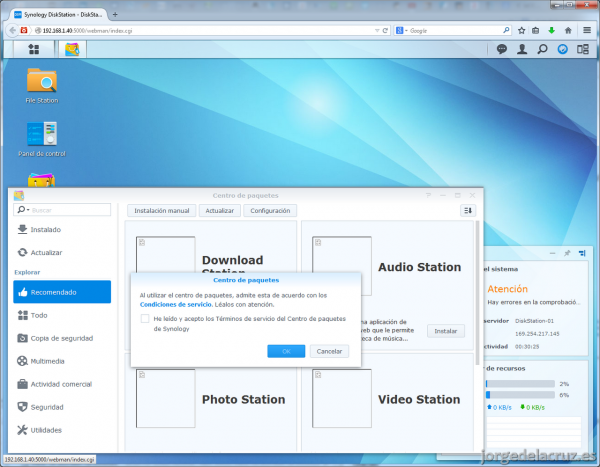Confirm the dialog with OK
Viewport: 600px width, 467px height.
pos(286,351)
